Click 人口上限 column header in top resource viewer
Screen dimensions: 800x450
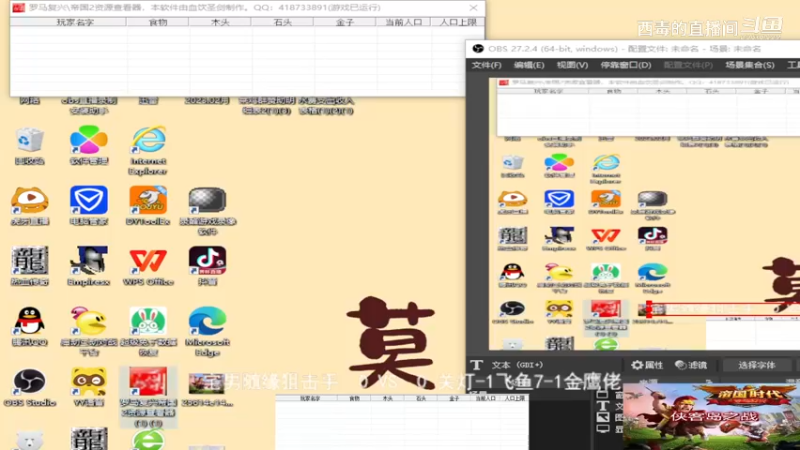pos(458,22)
